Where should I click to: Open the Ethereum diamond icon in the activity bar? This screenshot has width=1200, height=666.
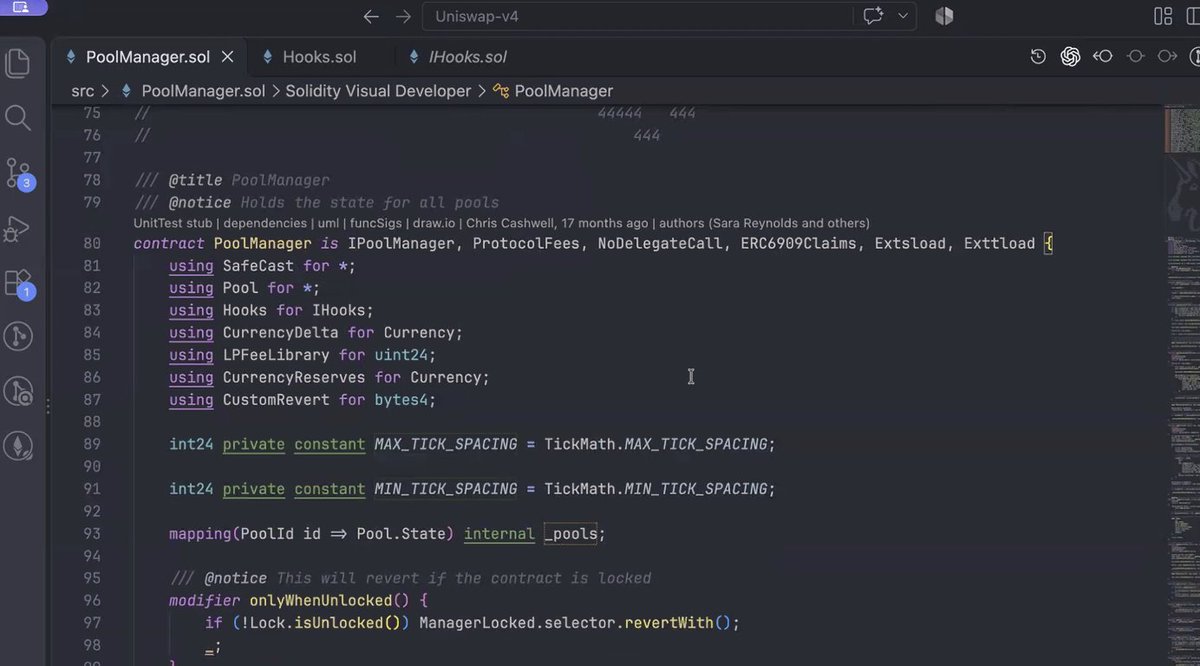(x=18, y=446)
